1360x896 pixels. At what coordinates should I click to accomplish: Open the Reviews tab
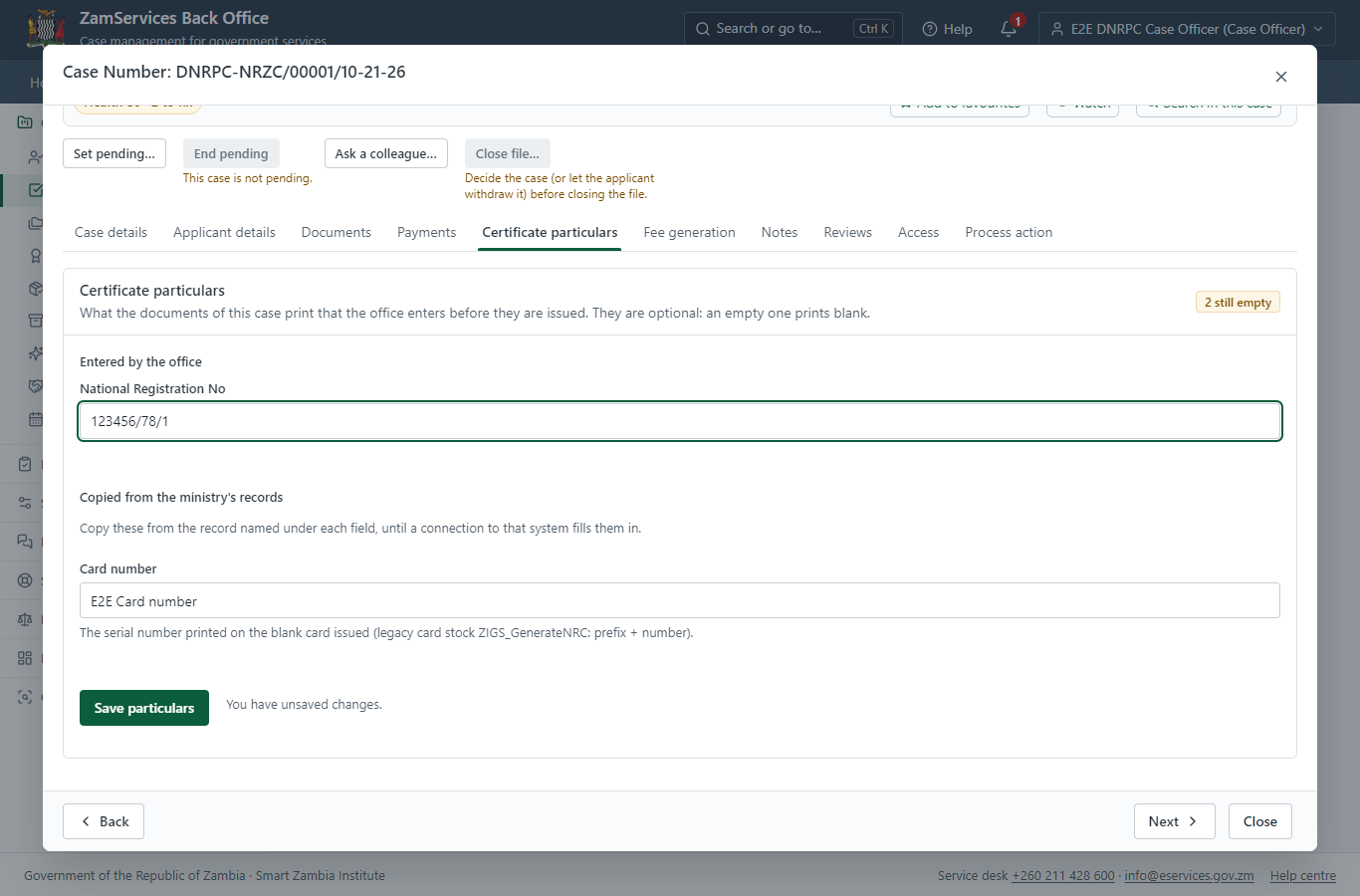click(x=847, y=232)
